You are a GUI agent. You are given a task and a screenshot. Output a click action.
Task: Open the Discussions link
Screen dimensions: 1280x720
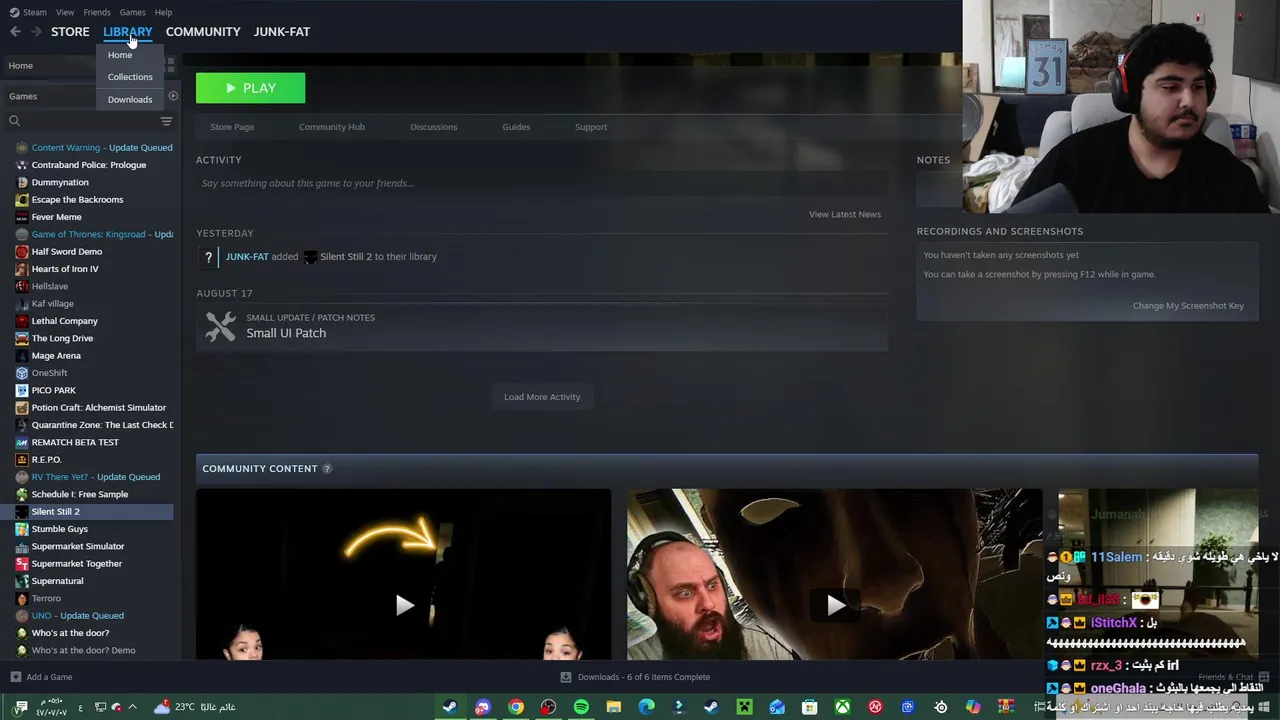point(434,127)
